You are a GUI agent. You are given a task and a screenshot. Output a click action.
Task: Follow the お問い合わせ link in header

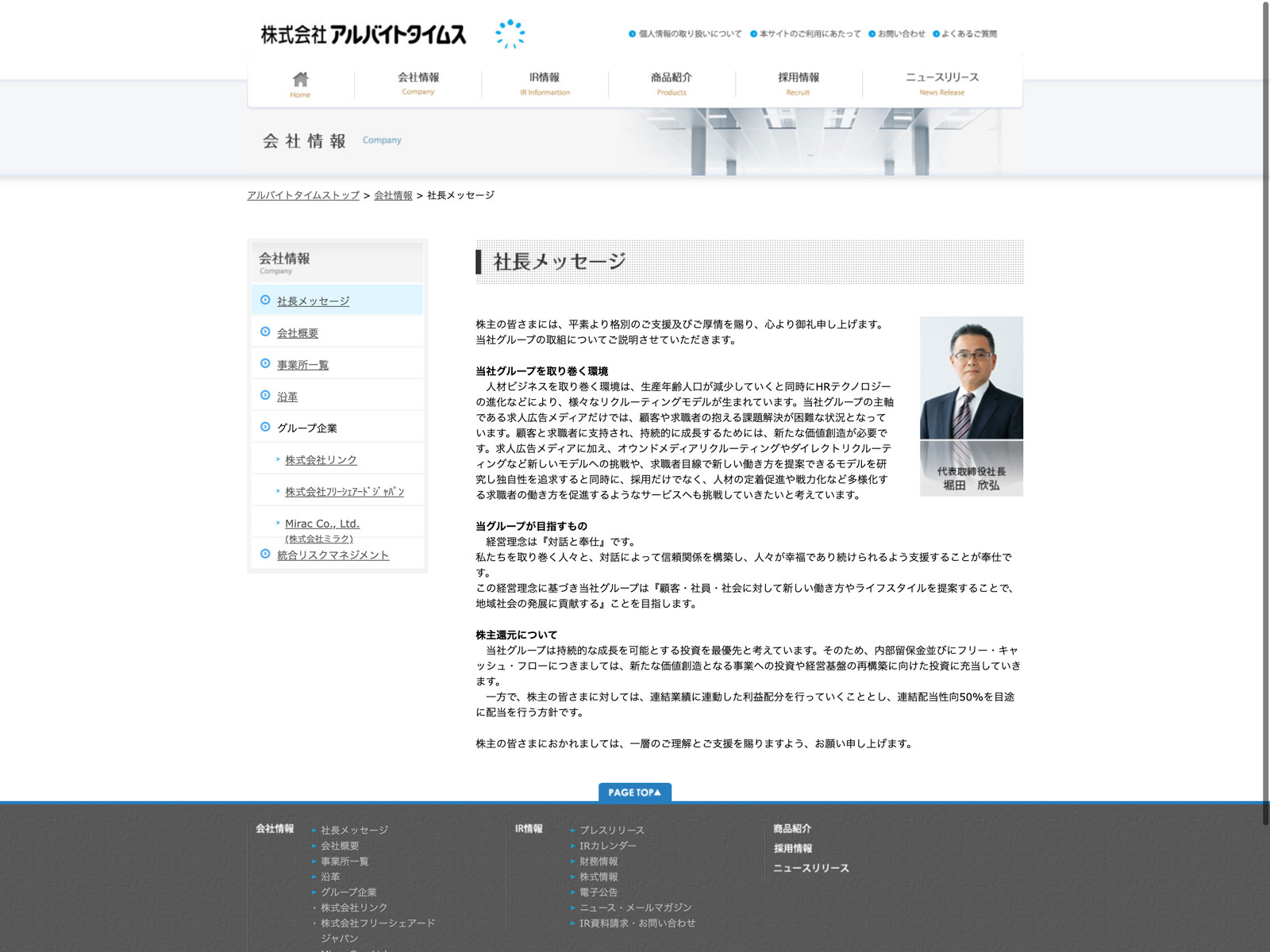tap(901, 34)
